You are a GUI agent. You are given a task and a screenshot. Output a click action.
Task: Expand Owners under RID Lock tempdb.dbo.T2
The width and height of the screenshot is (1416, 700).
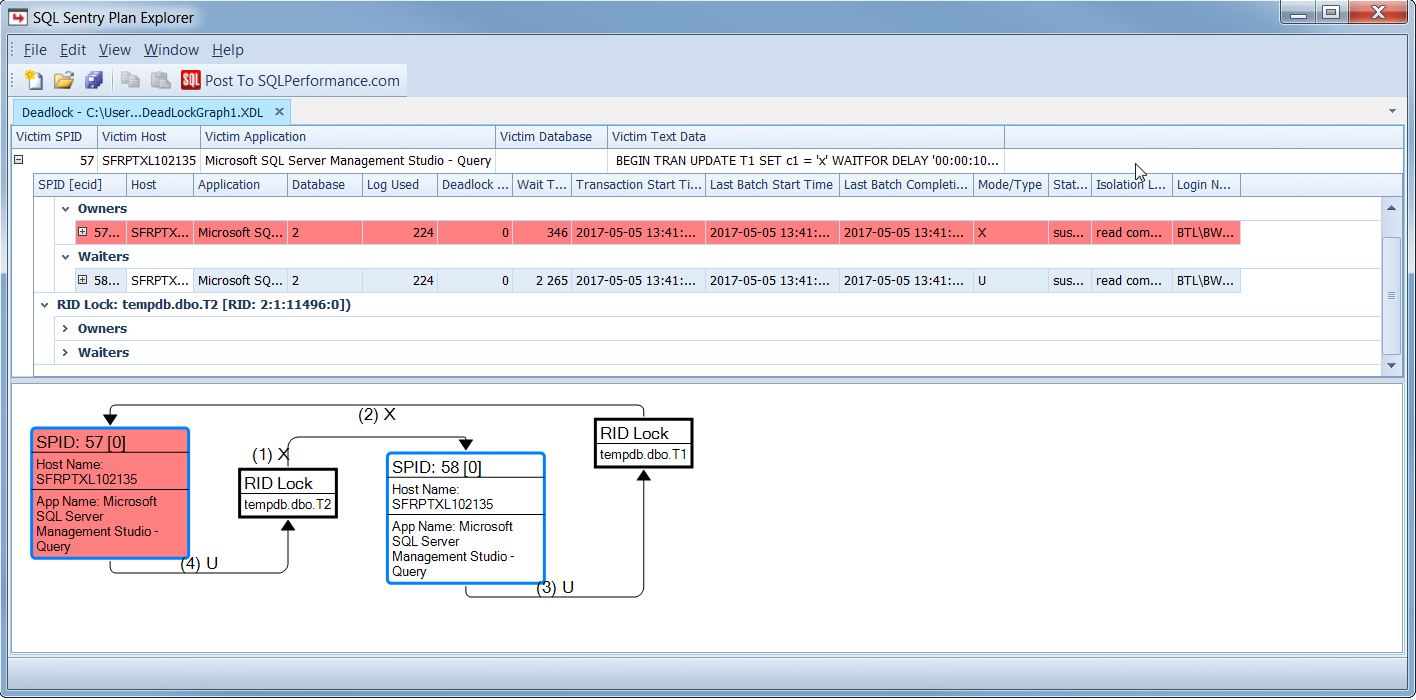click(65, 329)
